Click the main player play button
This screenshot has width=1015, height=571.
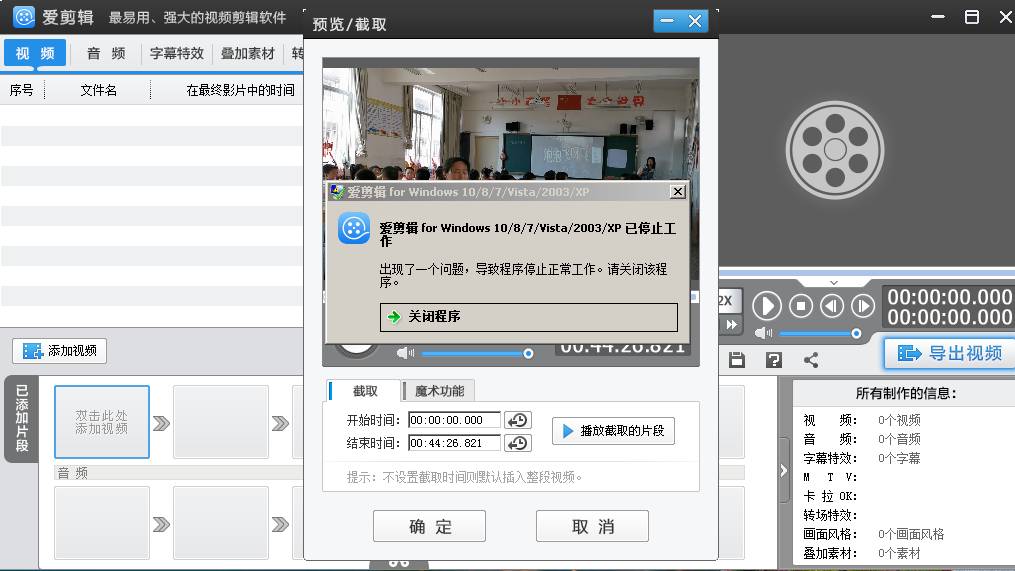point(766,306)
